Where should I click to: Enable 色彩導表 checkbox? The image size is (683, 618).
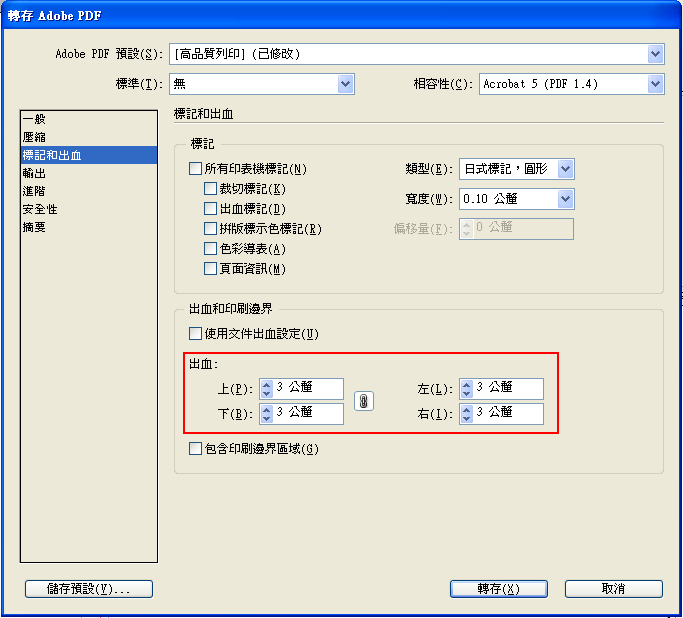click(x=210, y=249)
